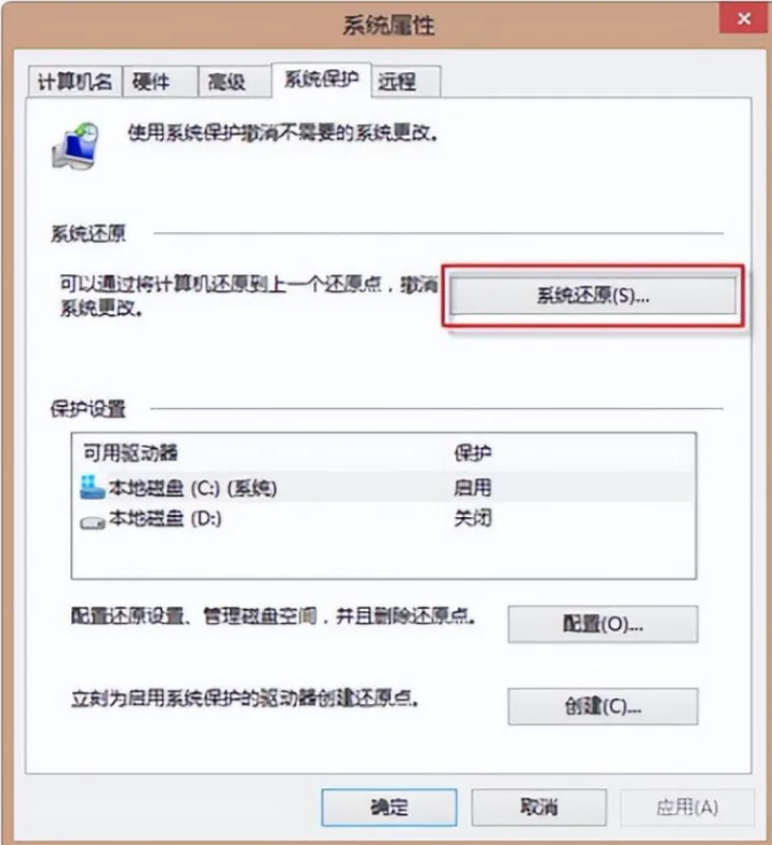Image resolution: width=772 pixels, height=845 pixels.
Task: Select the 高级 tab
Action: coord(235,82)
